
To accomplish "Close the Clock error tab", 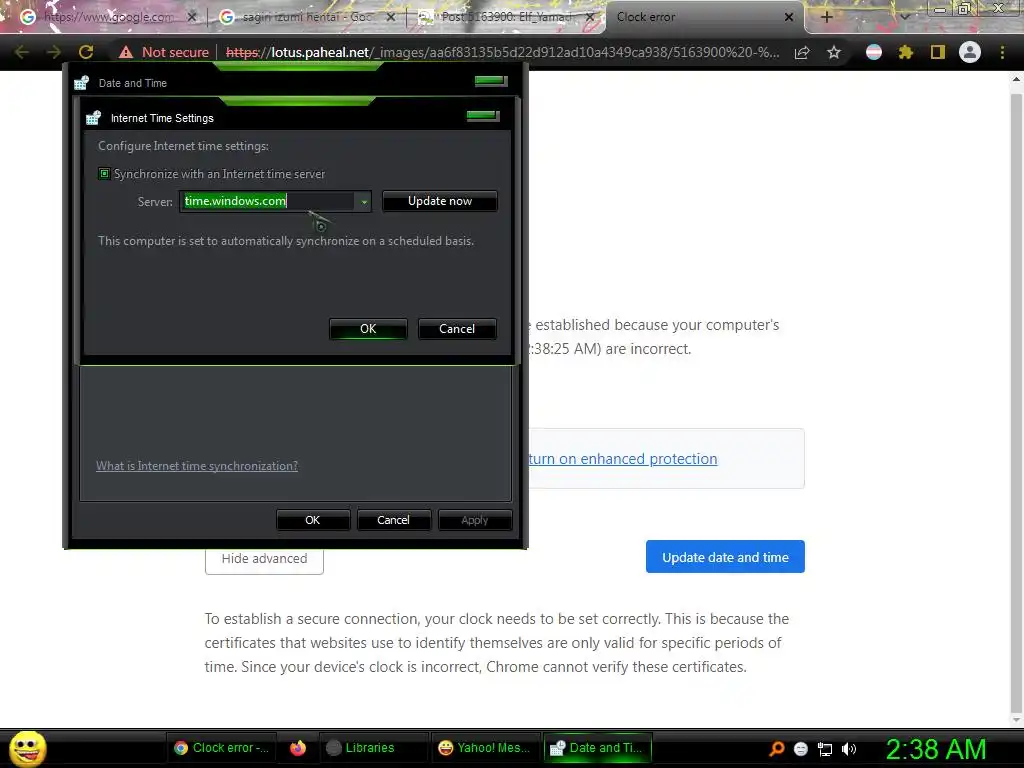I will point(789,17).
